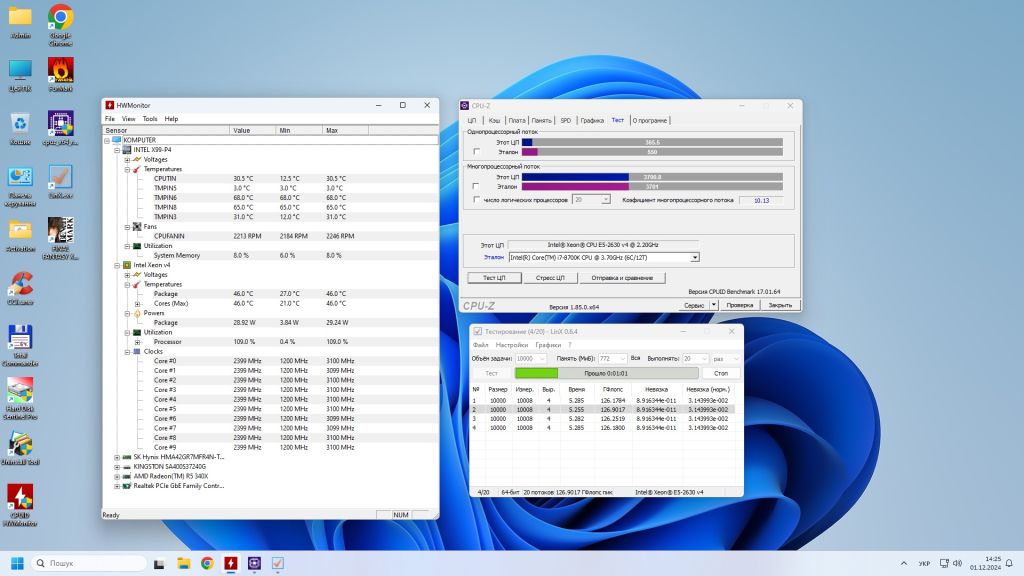Enable the число логических процессоров checkbox

point(476,200)
